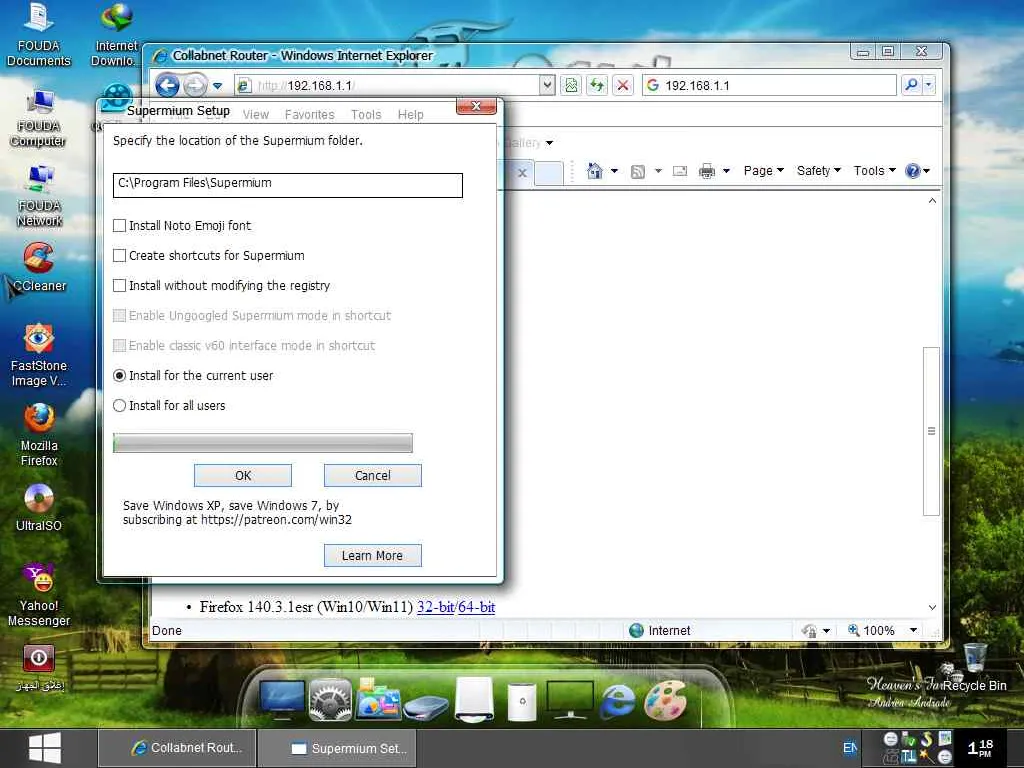
Task: Launch CCleaner from desktop
Action: (39, 266)
